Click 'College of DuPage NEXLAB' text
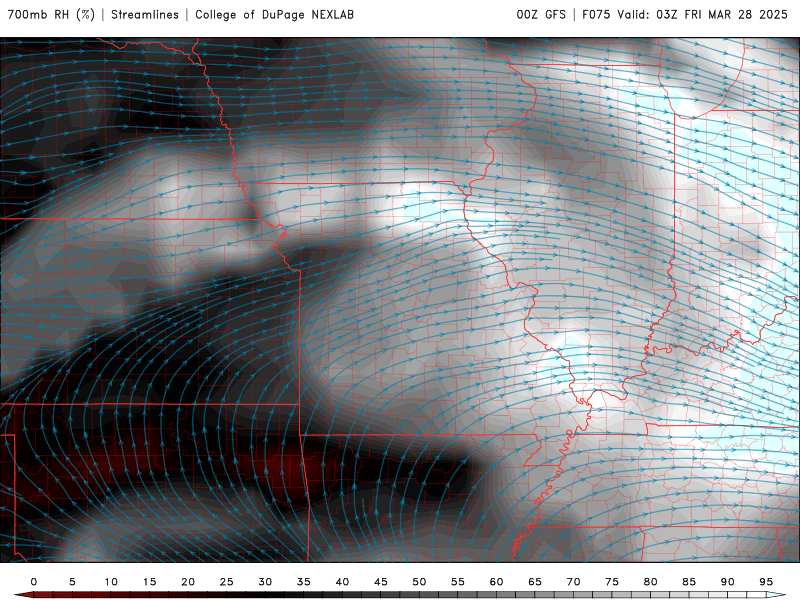800x600 pixels. tap(274, 14)
